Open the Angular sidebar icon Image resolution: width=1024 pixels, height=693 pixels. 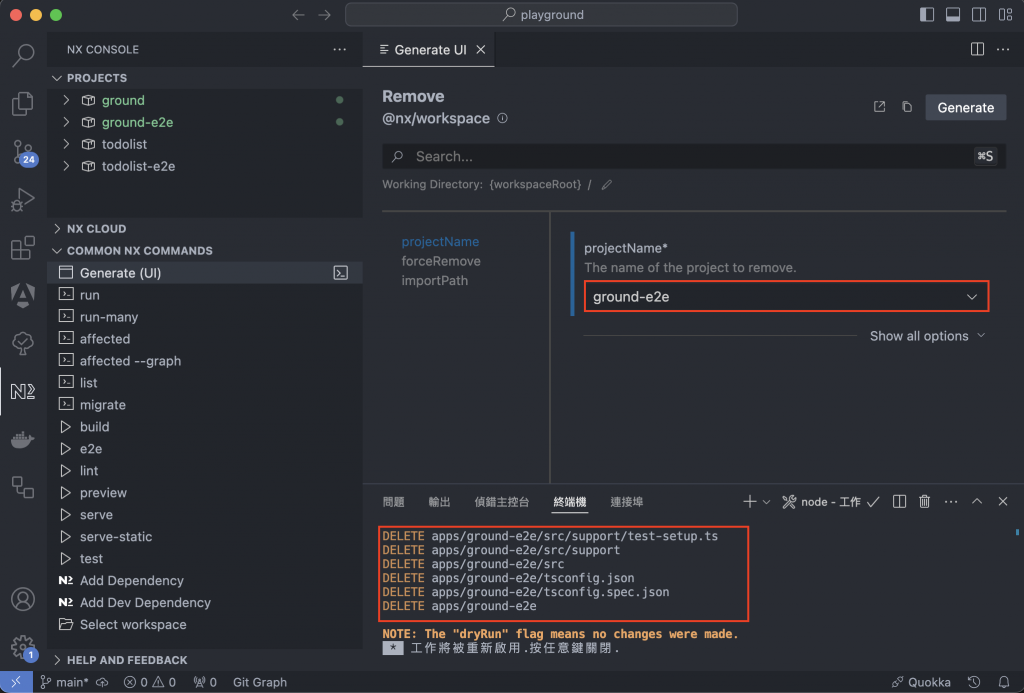[23, 295]
